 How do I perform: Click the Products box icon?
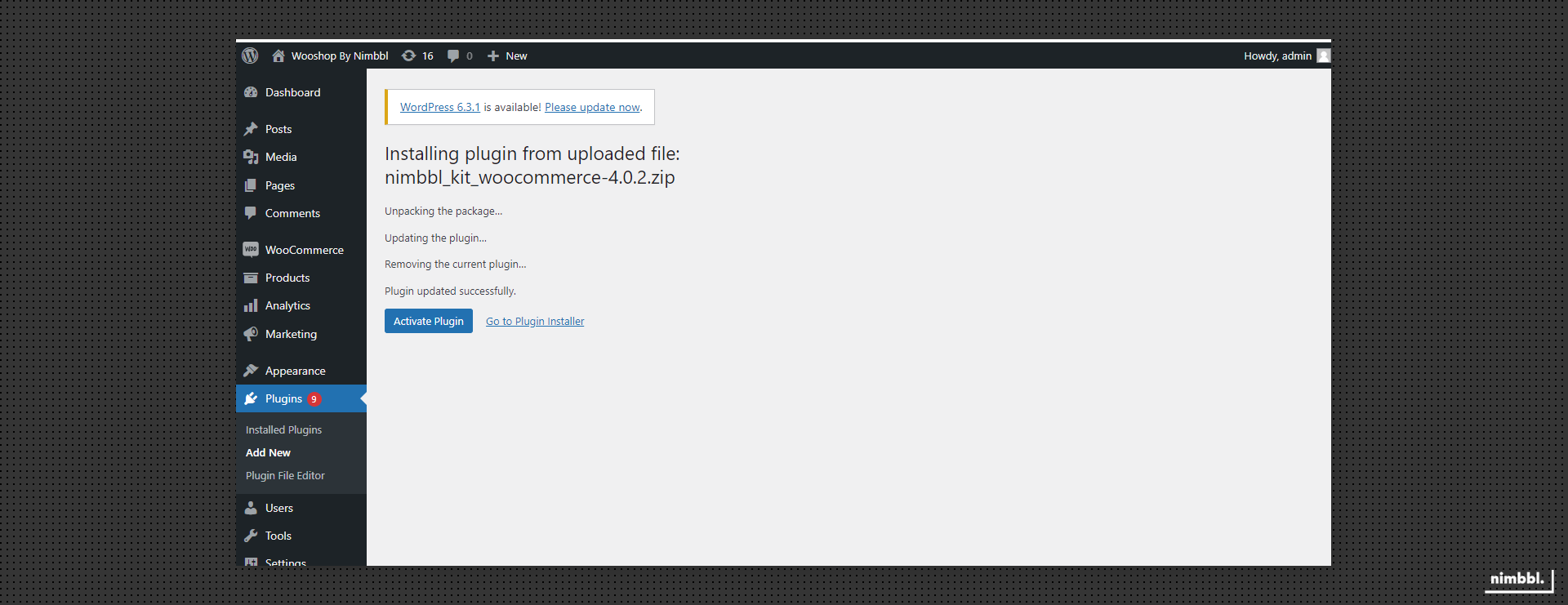point(251,278)
